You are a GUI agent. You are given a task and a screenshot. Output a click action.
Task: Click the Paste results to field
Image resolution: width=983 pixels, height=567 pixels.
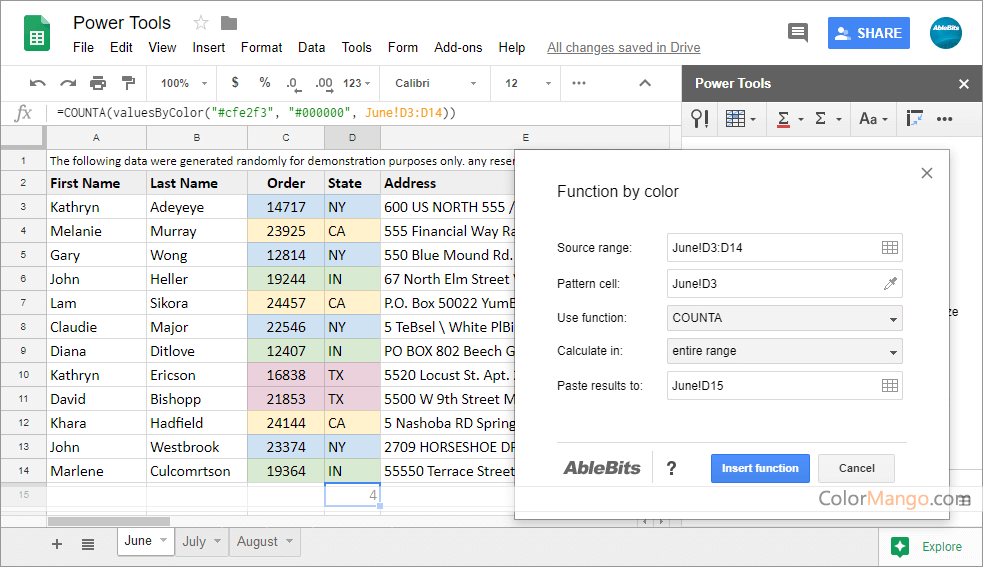[x=784, y=386]
